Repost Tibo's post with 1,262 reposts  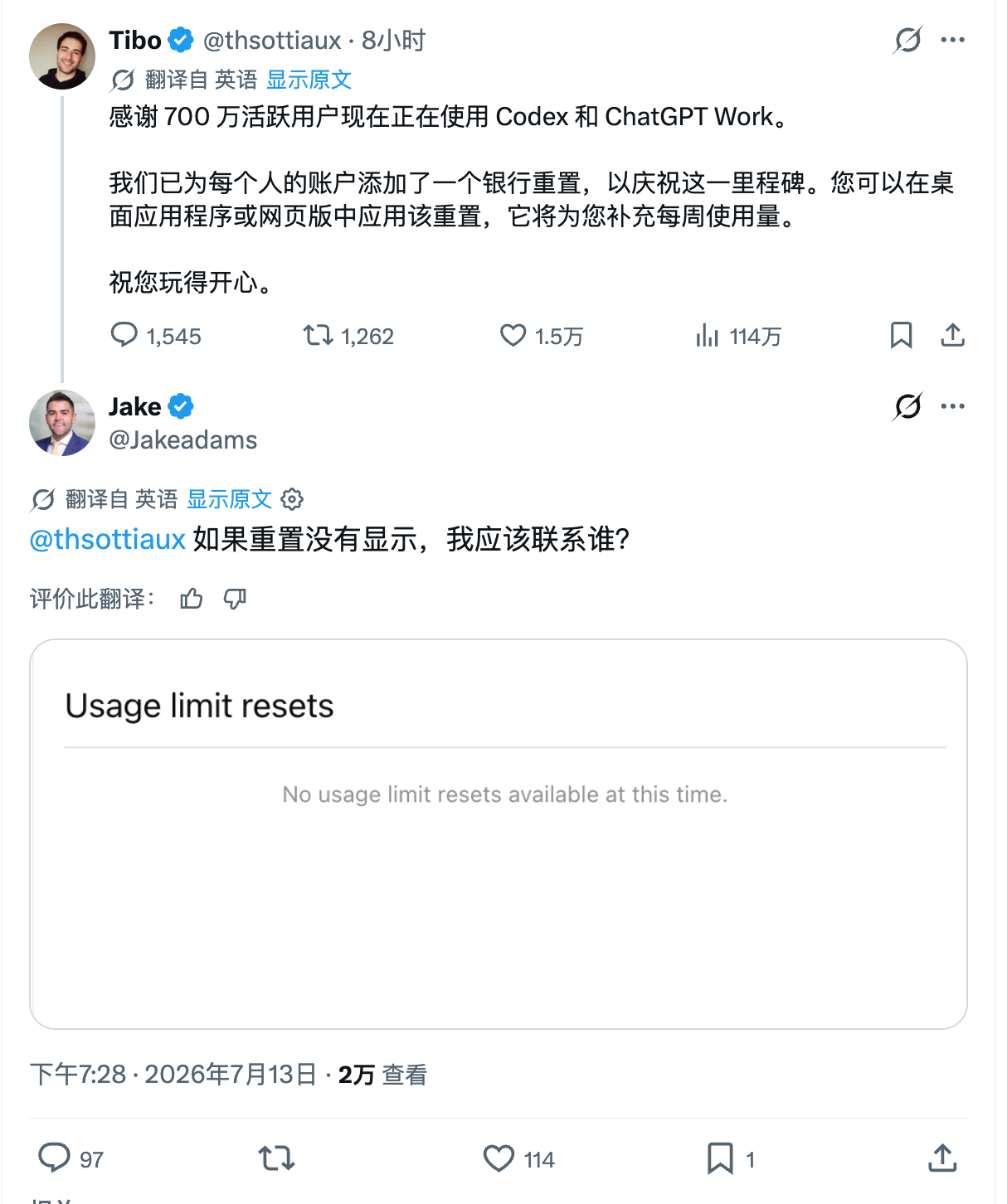click(x=318, y=335)
